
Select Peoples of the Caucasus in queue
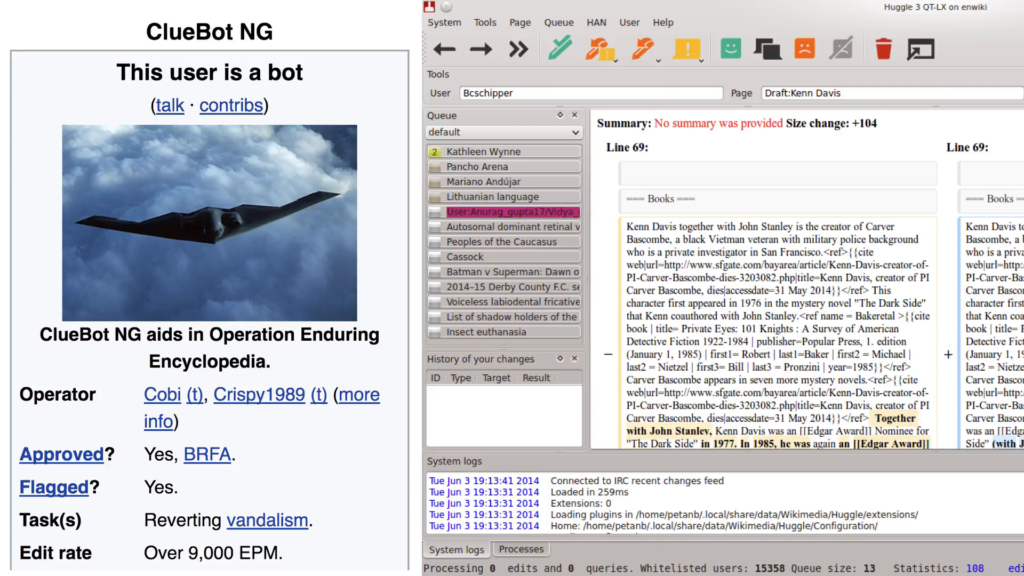point(504,242)
